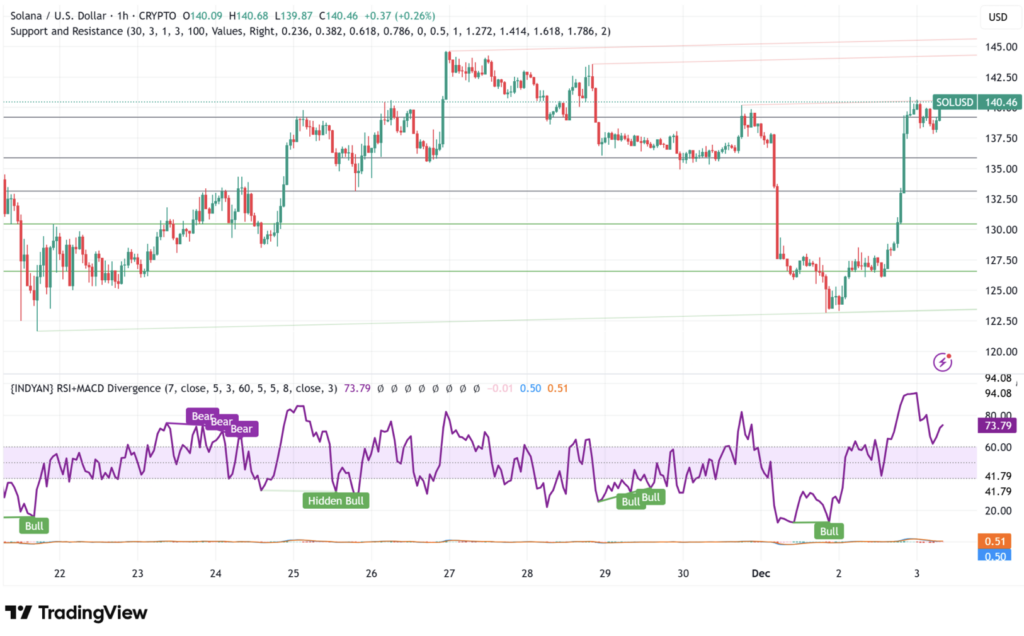Click date 27 on the time axis
Image resolution: width=1024 pixels, height=636 pixels.
[449, 574]
